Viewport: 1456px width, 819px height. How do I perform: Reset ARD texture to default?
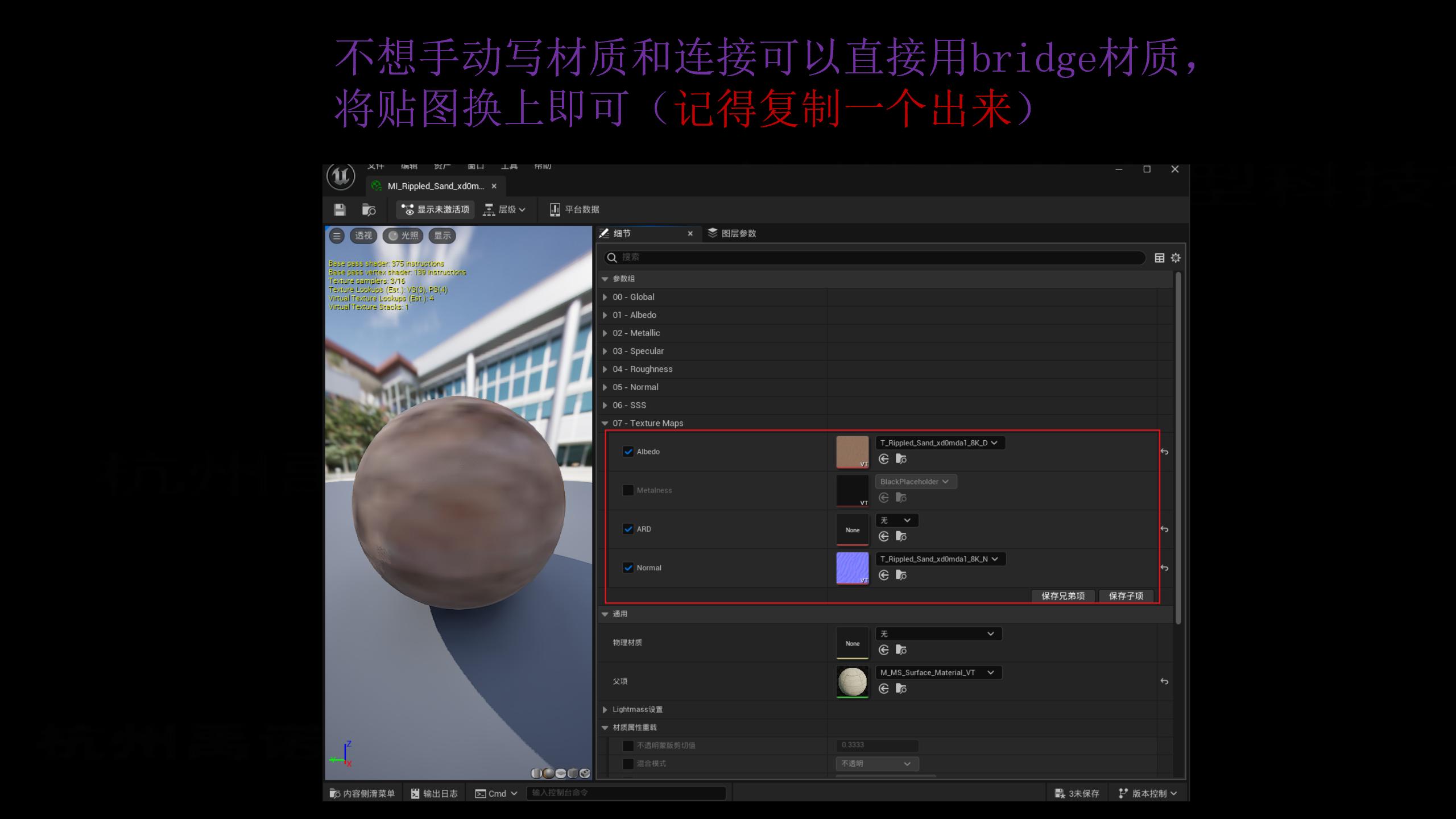(1164, 529)
